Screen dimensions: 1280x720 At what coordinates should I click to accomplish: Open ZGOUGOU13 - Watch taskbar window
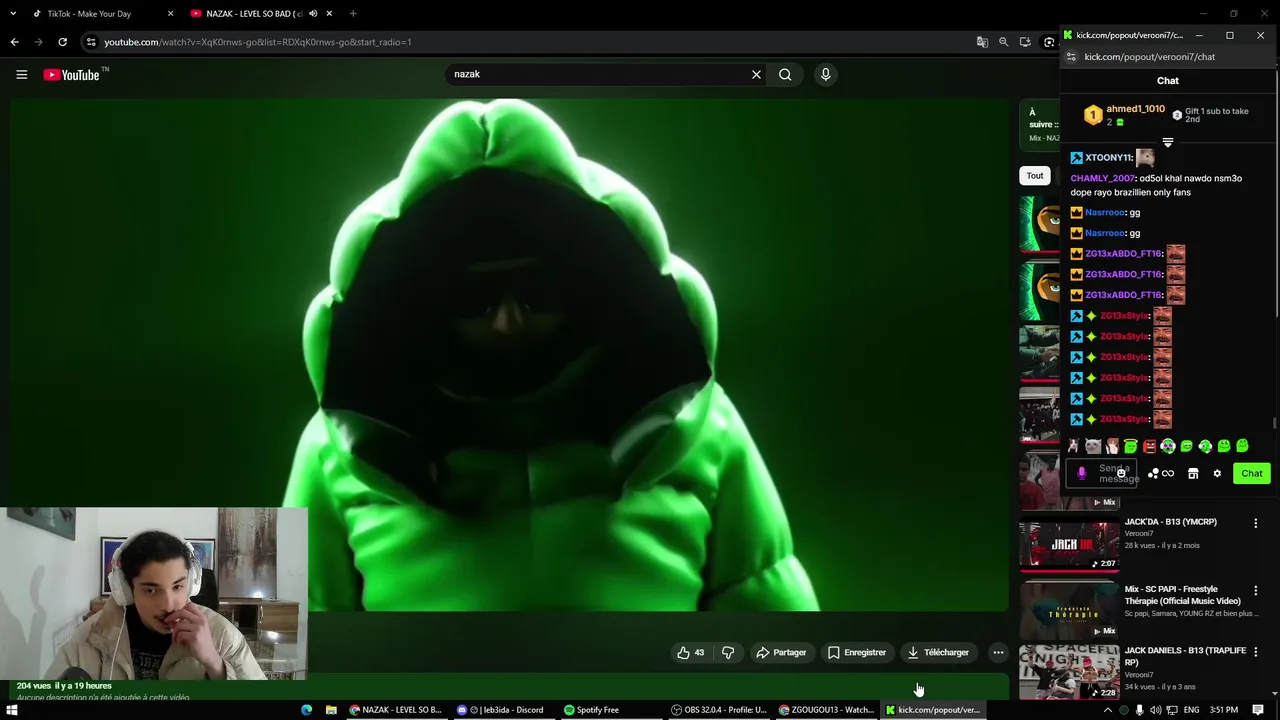coord(826,710)
